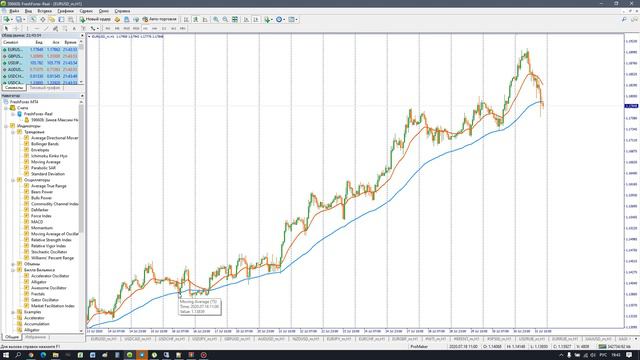Open the indicators list dropdown
Screen dimensions: 640x360
click(269, 19)
